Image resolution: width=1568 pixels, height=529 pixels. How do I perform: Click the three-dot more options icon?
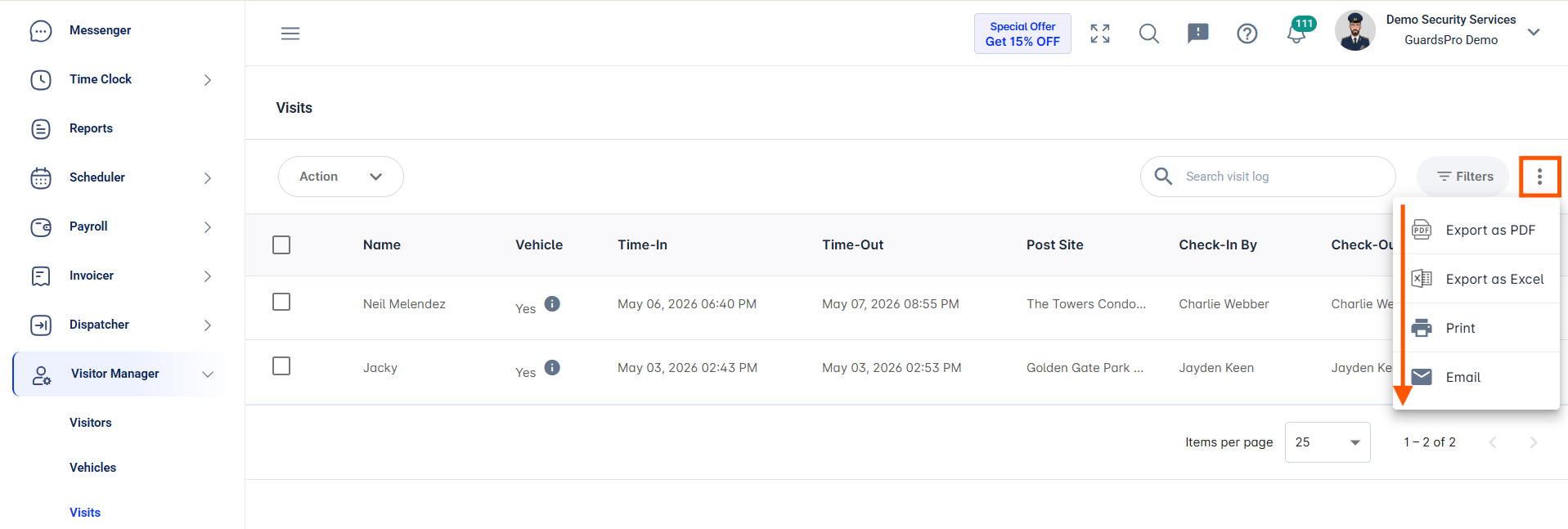click(x=1539, y=177)
